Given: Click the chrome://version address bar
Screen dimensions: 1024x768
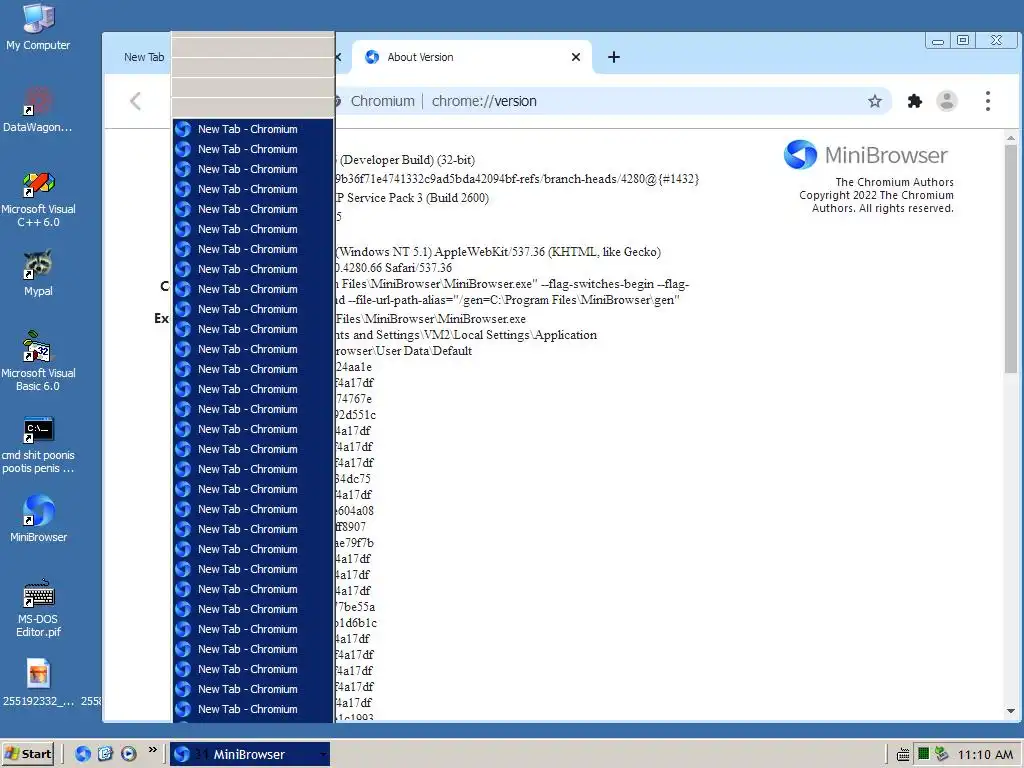Looking at the screenshot, I should [x=484, y=101].
